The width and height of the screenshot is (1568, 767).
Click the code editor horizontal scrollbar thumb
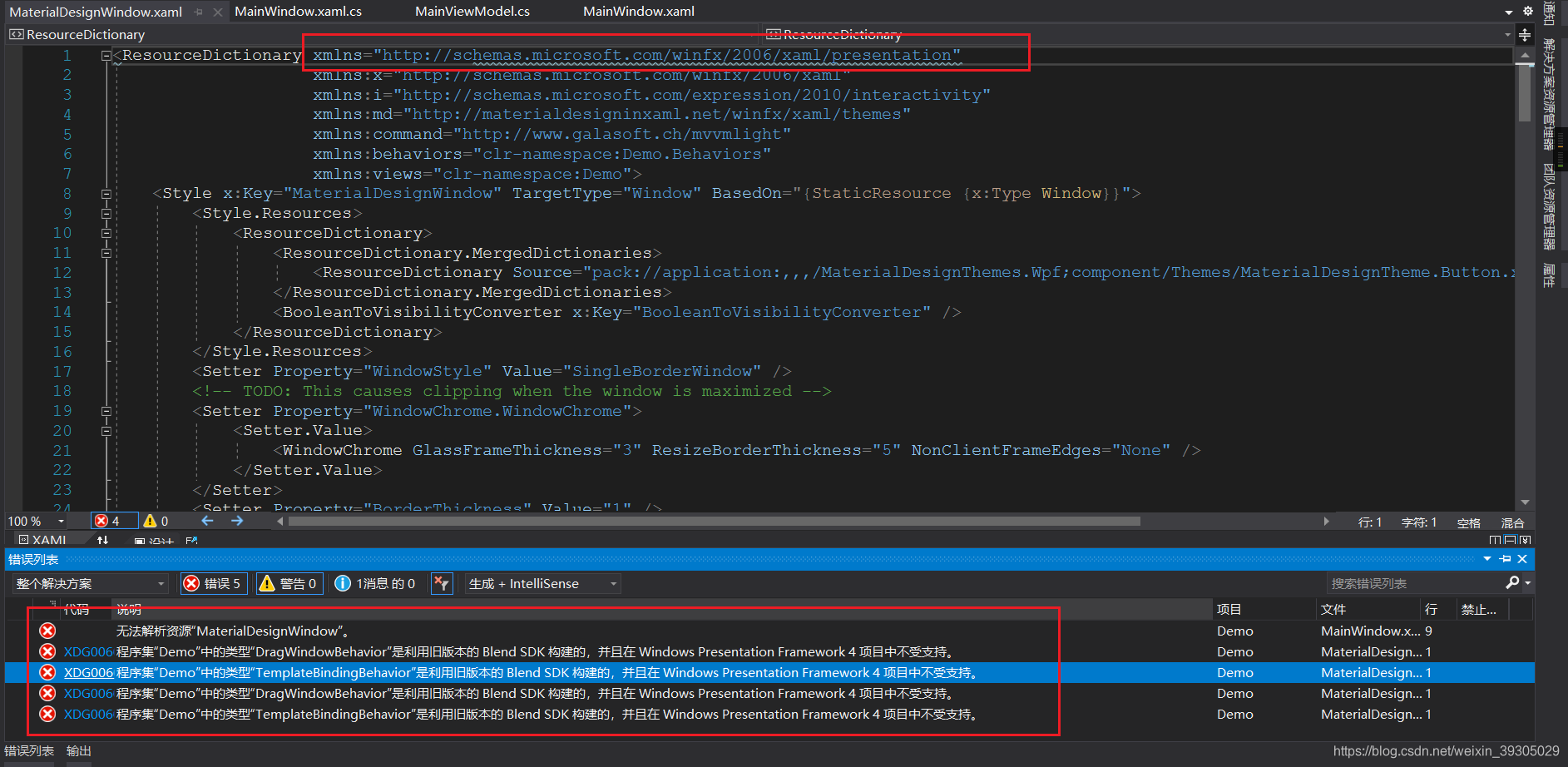point(714,521)
